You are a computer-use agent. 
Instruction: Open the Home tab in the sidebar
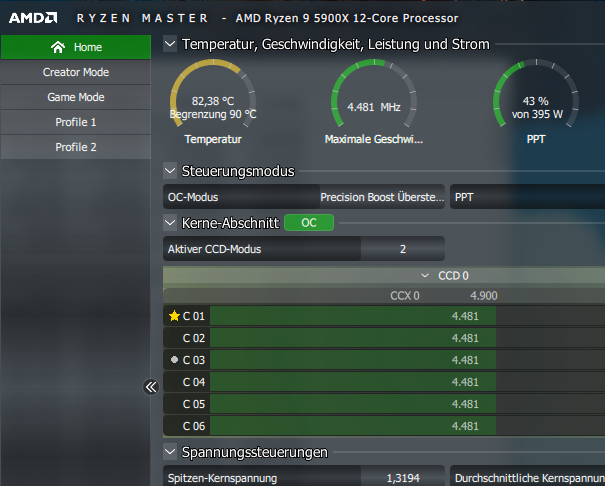pos(76,47)
